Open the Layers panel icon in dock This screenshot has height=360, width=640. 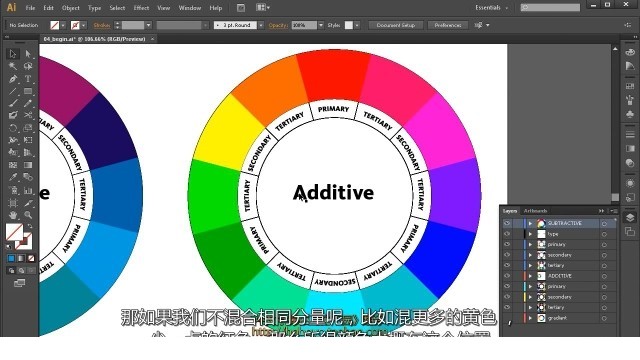tap(630, 218)
